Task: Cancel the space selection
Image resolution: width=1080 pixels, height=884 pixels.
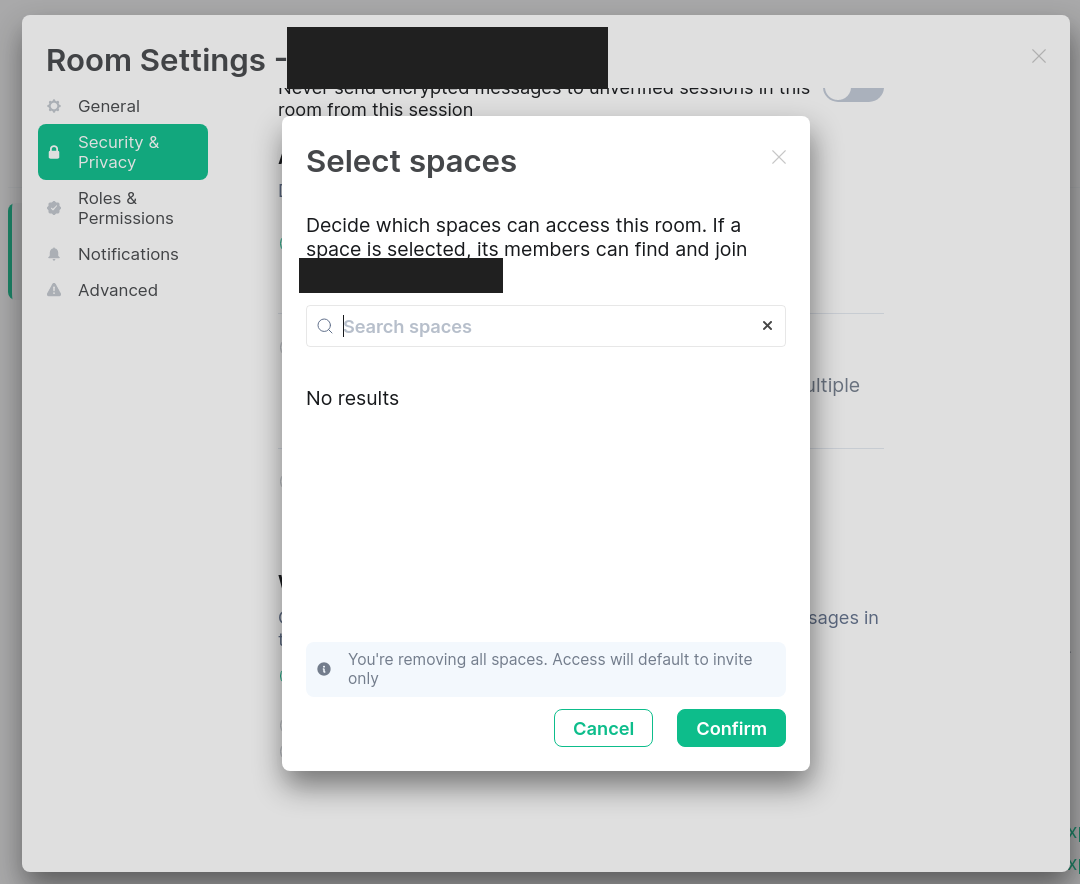Action: click(603, 728)
